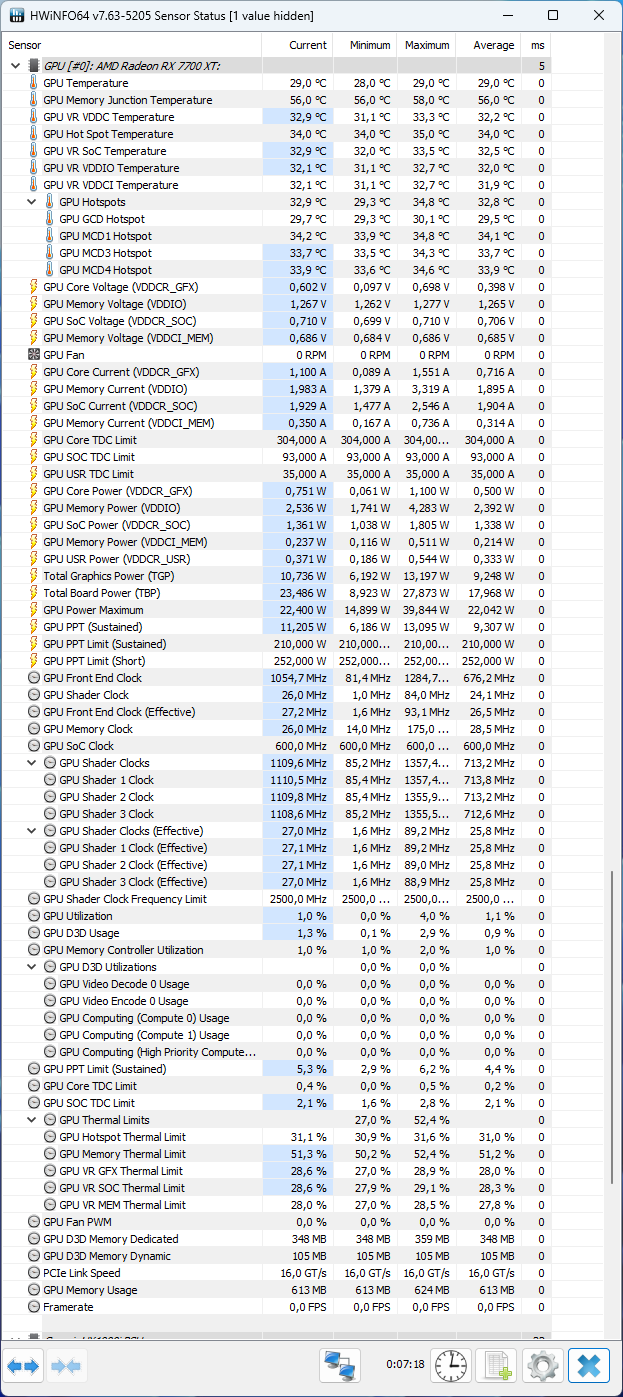This screenshot has height=1397, width=623.
Task: Click clock icon beside GPU Front End Clock
Action: [34, 678]
